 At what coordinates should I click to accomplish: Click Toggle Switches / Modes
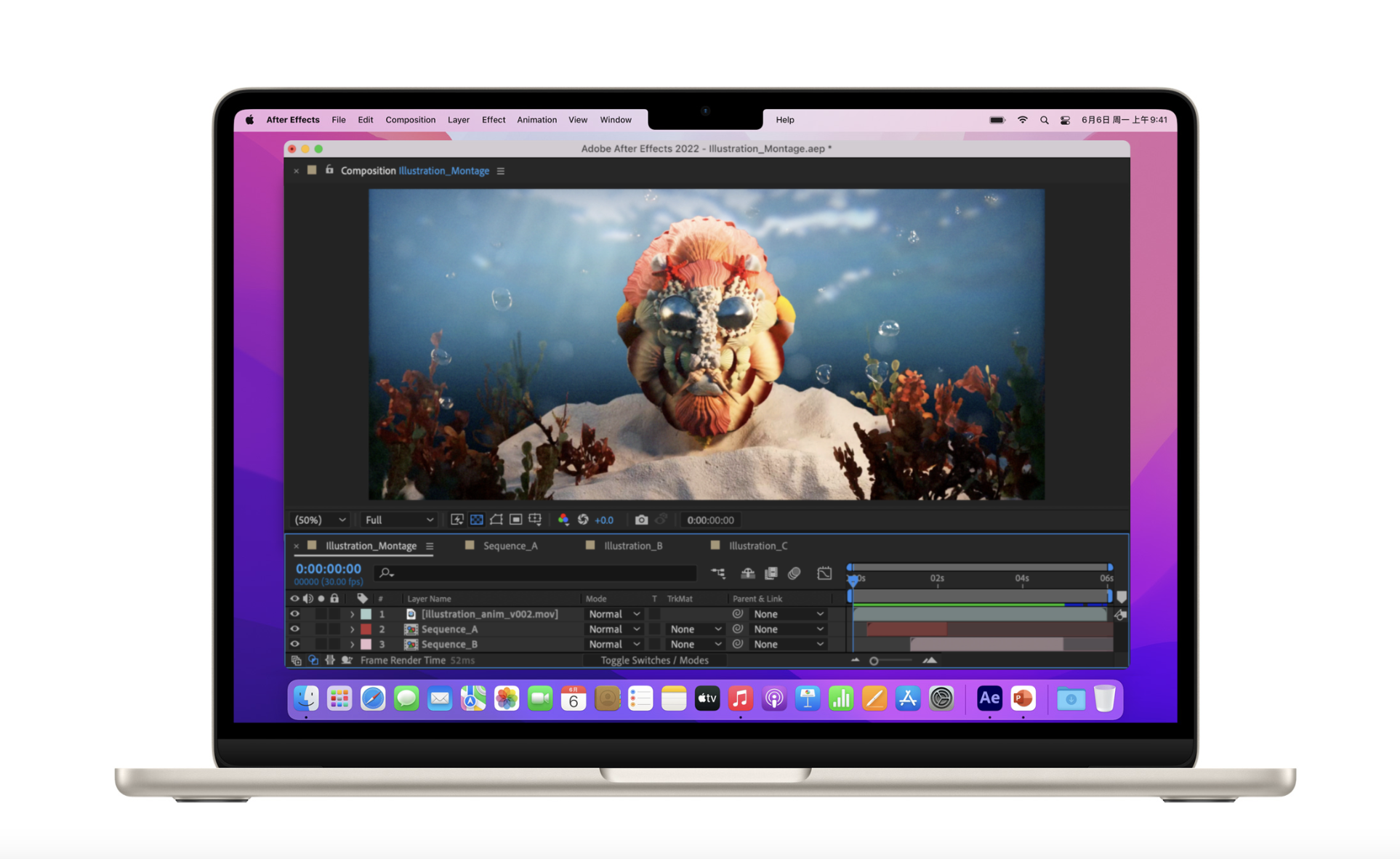pos(654,661)
